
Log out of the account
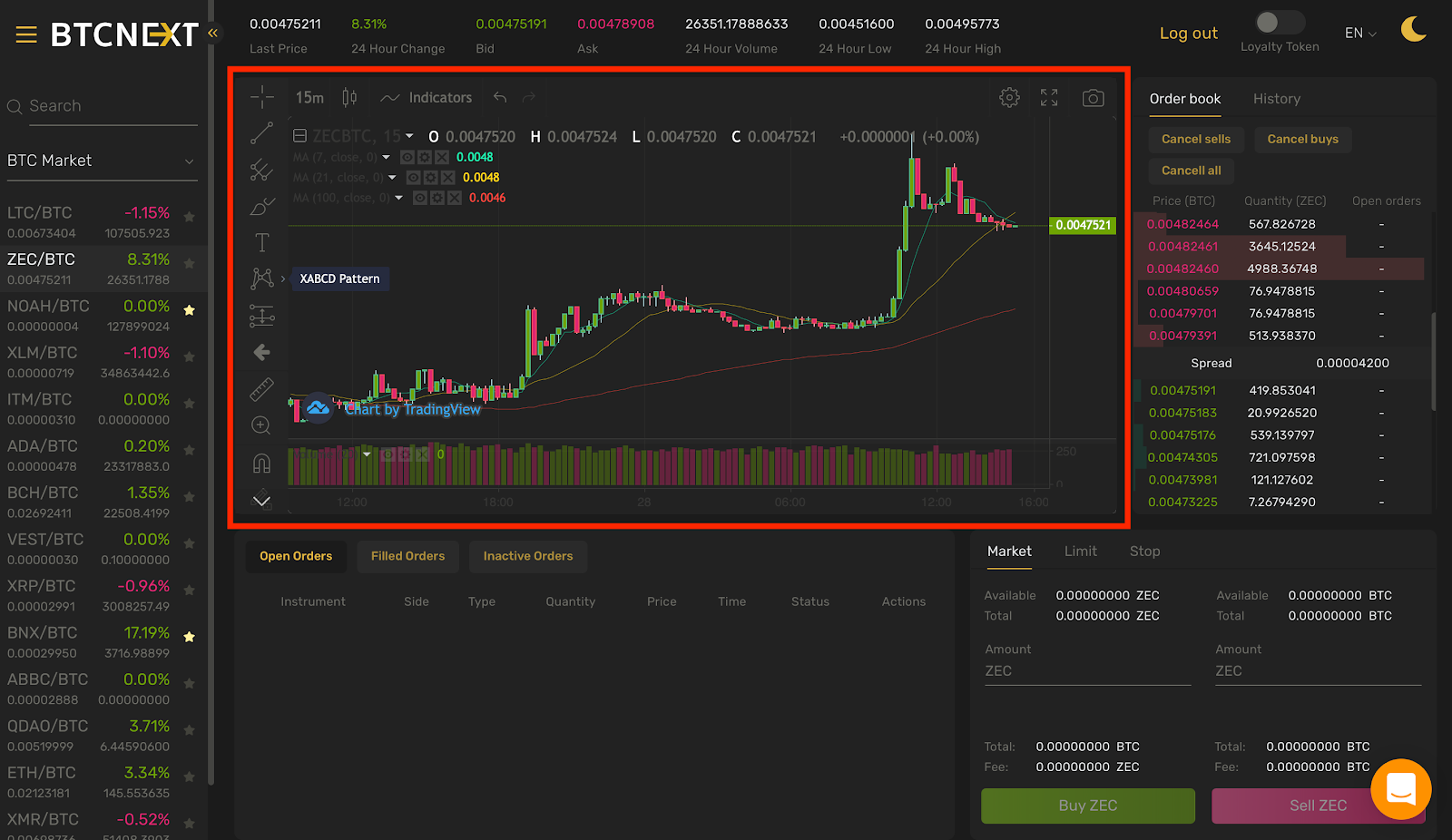pyautogui.click(x=1189, y=34)
